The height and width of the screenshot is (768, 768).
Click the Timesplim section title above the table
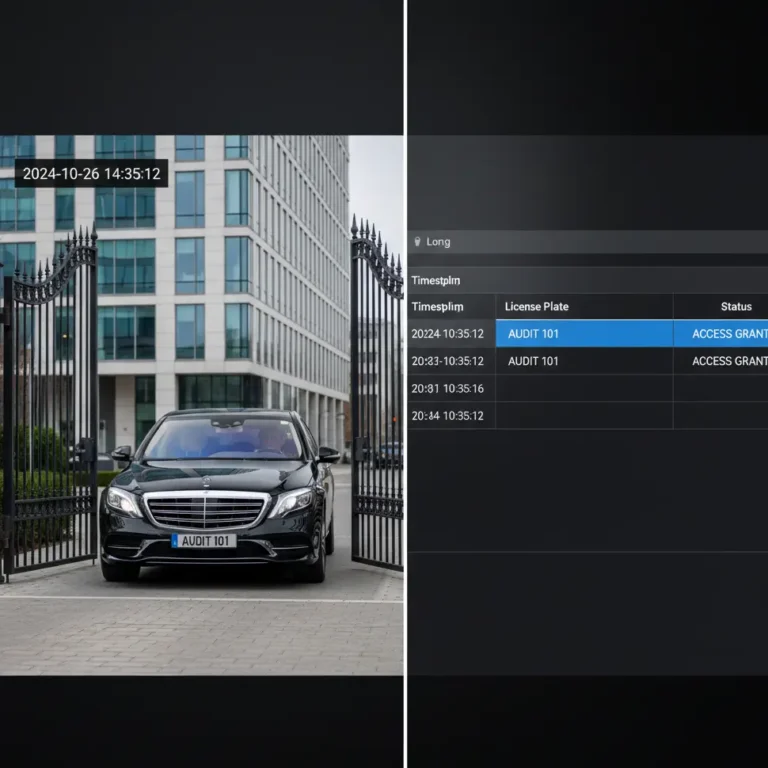pos(437,281)
